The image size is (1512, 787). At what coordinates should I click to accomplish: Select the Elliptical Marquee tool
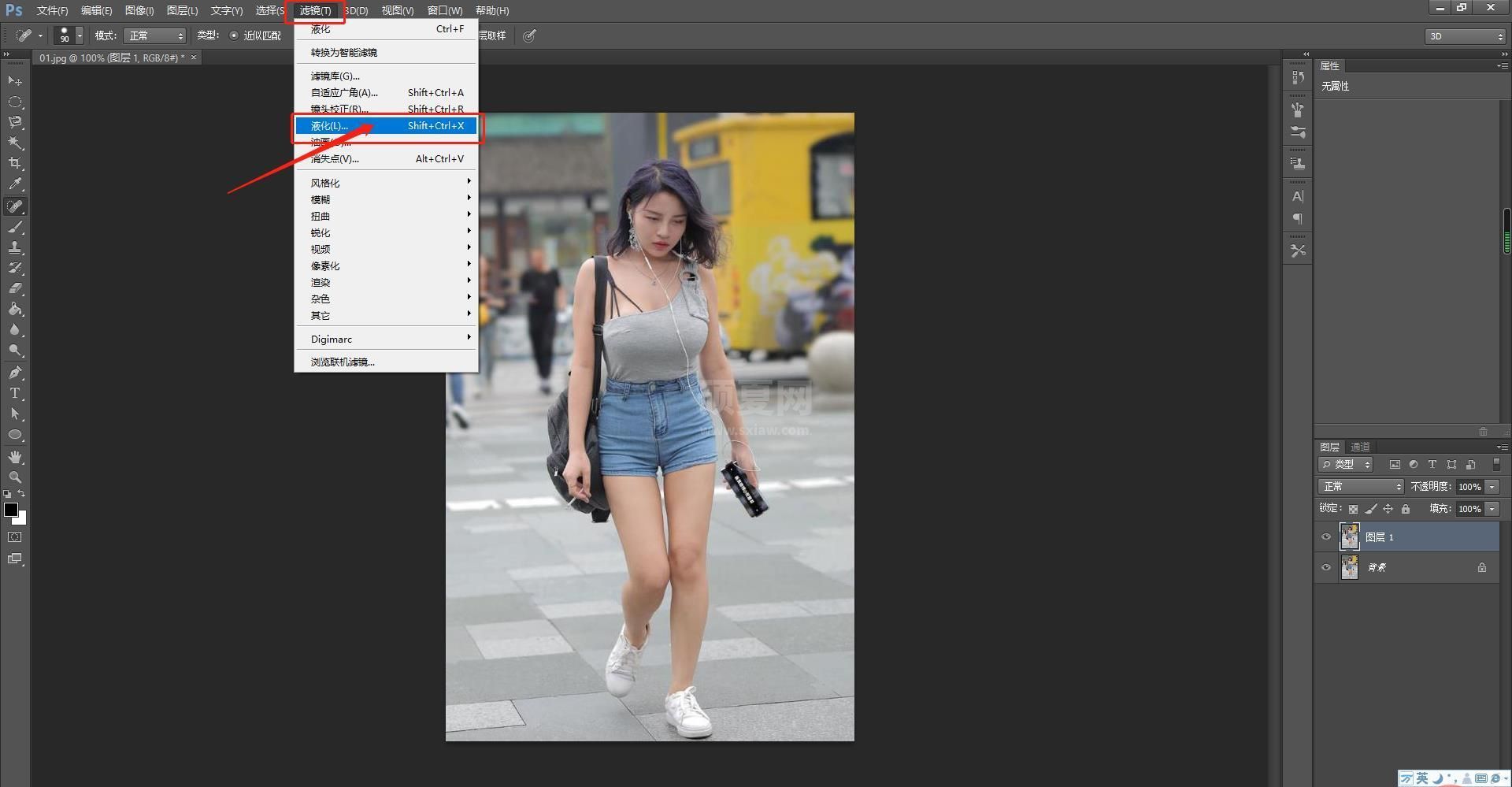point(15,102)
